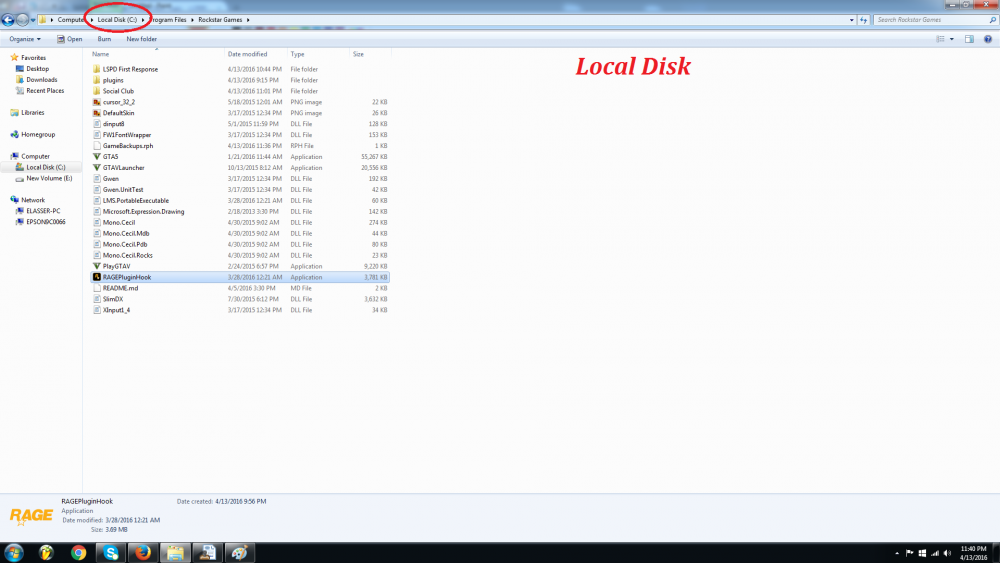Click New folder in the toolbar
Screen dimensions: 1000x563
coord(142,39)
